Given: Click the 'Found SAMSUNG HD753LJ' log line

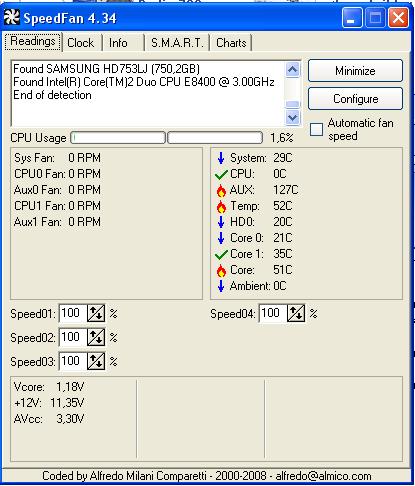Looking at the screenshot, I should pos(106,69).
